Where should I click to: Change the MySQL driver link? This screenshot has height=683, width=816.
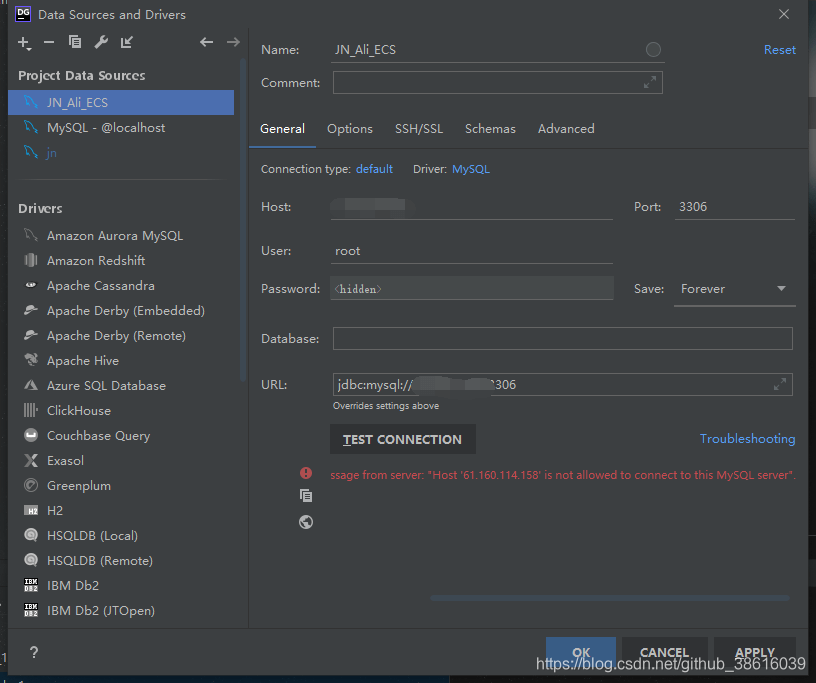pos(471,169)
